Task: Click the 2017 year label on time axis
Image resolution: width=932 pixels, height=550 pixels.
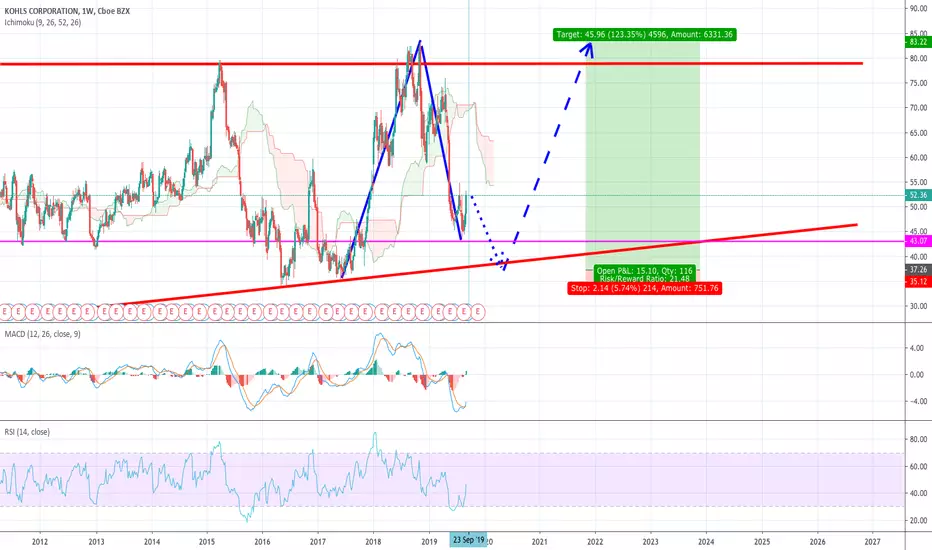Action: point(318,542)
